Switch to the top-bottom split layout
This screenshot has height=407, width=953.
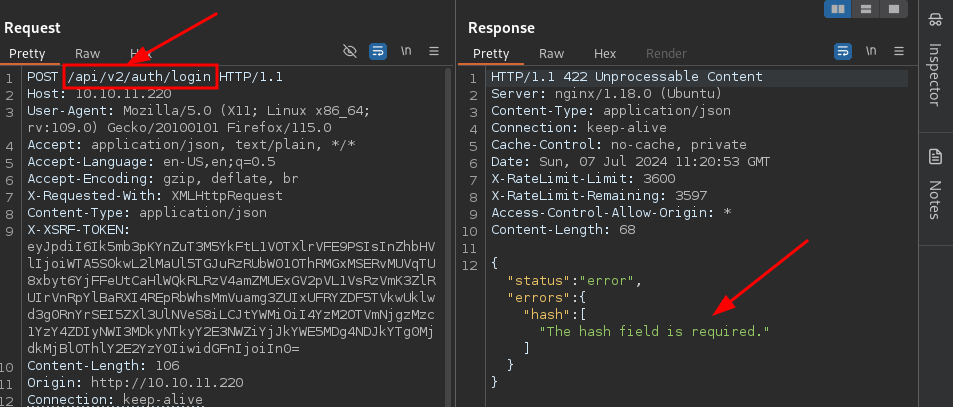866,9
